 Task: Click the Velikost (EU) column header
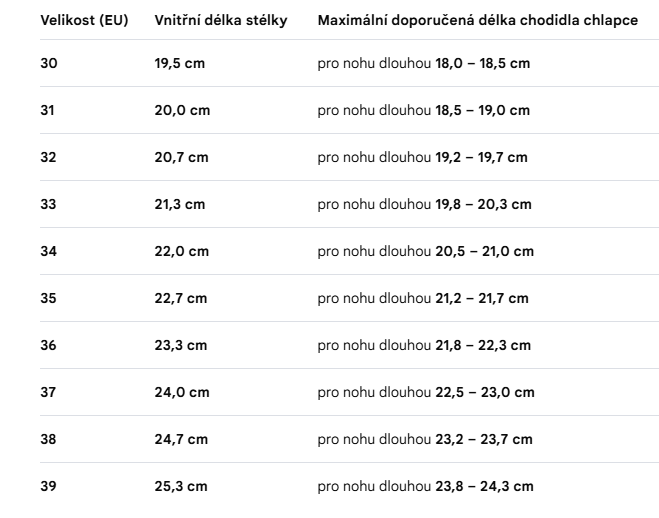84,20
